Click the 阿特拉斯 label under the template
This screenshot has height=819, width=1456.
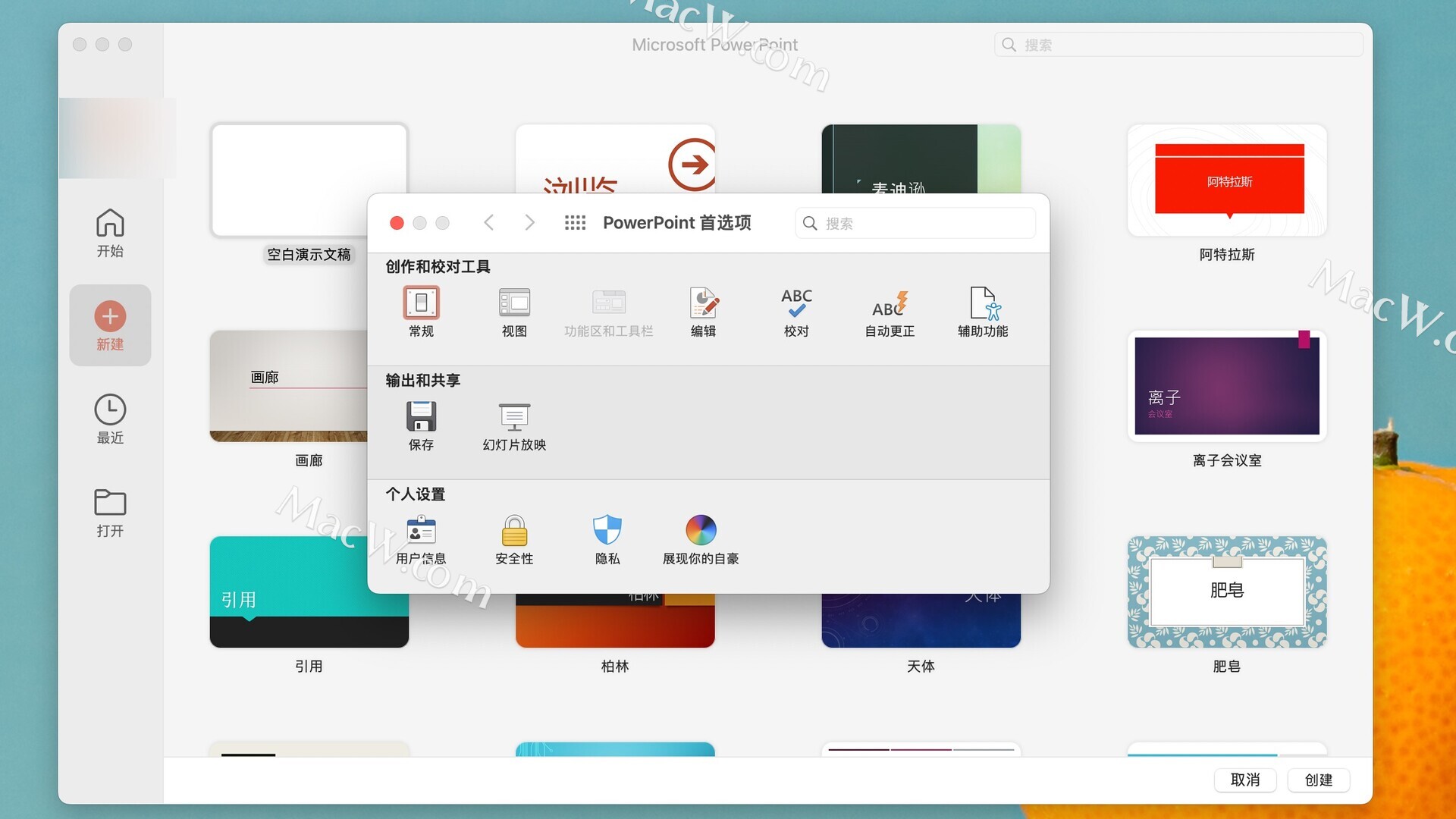click(x=1227, y=254)
